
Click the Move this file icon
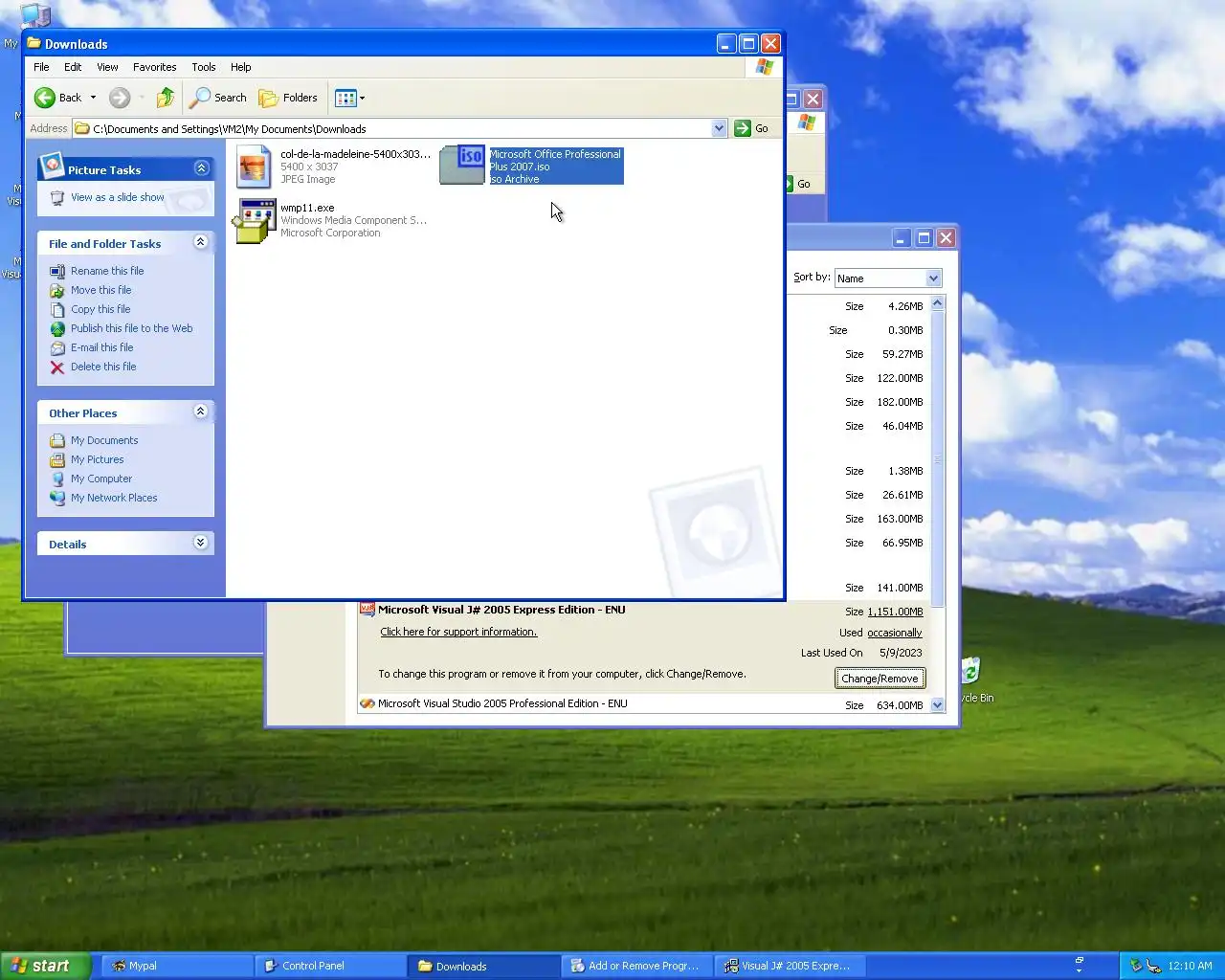(57, 290)
